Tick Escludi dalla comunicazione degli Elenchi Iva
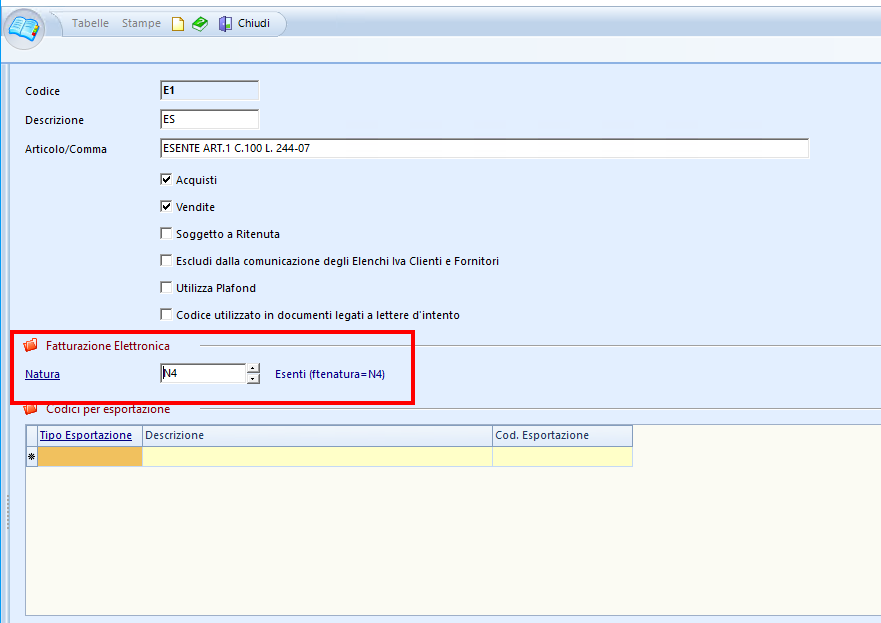Viewport: 881px width, 623px height. (166, 261)
